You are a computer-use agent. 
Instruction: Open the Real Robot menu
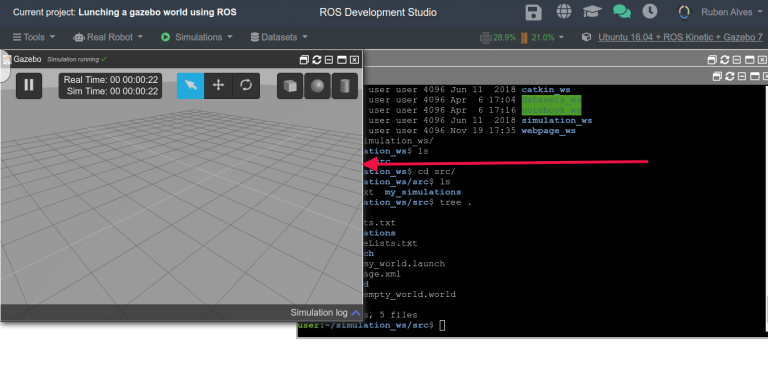[x=108, y=37]
